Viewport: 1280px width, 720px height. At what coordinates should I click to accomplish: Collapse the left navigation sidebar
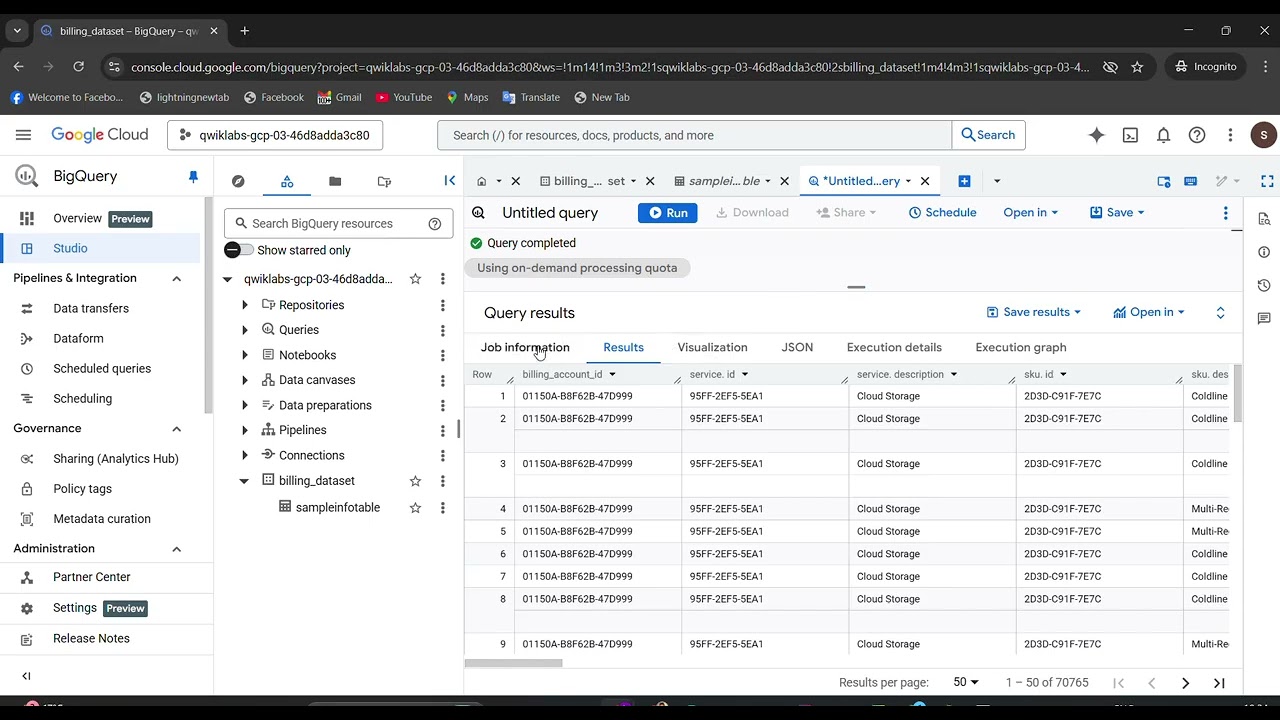click(x=26, y=676)
